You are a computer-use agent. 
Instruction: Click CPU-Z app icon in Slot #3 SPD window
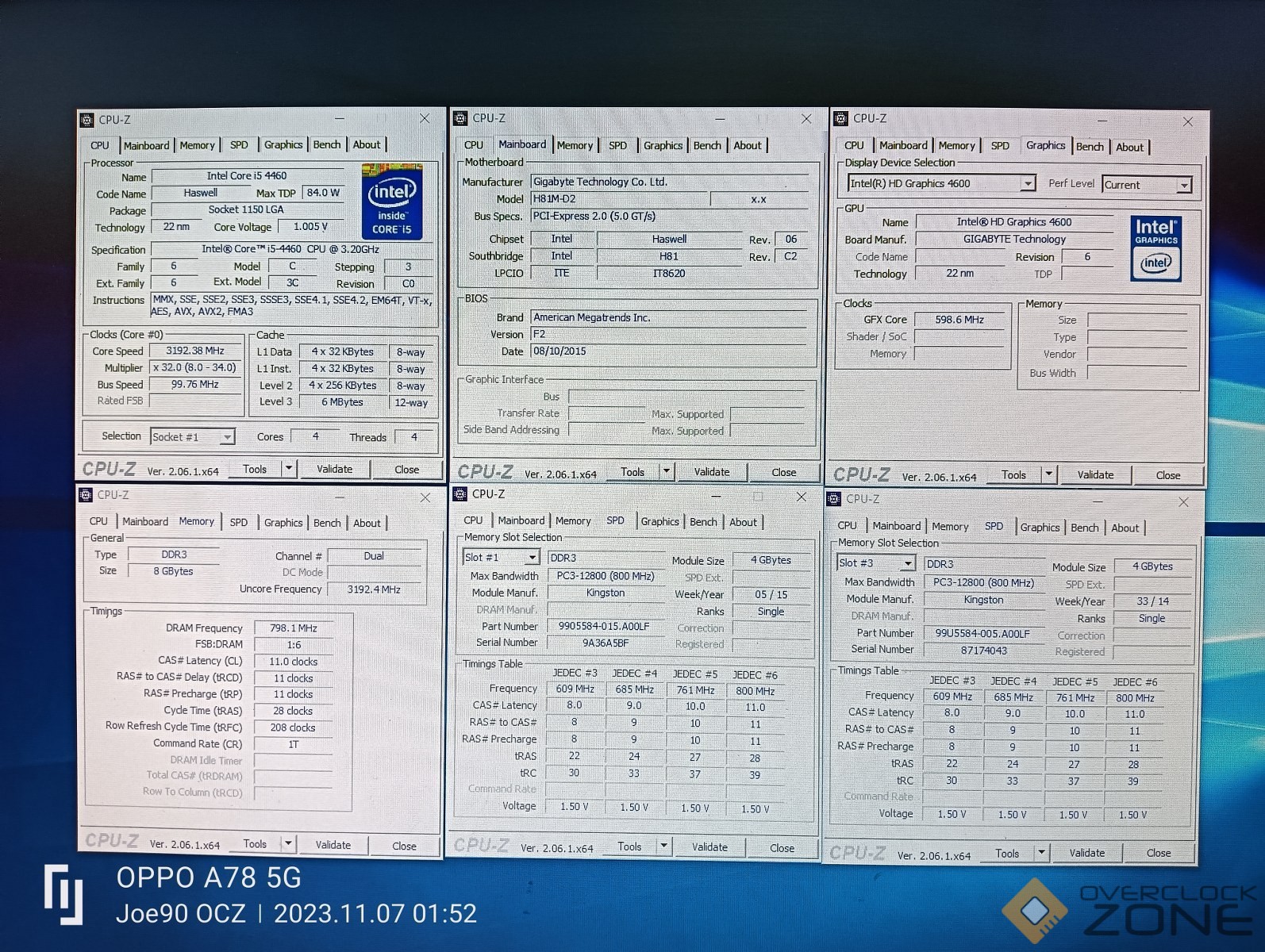(x=833, y=499)
